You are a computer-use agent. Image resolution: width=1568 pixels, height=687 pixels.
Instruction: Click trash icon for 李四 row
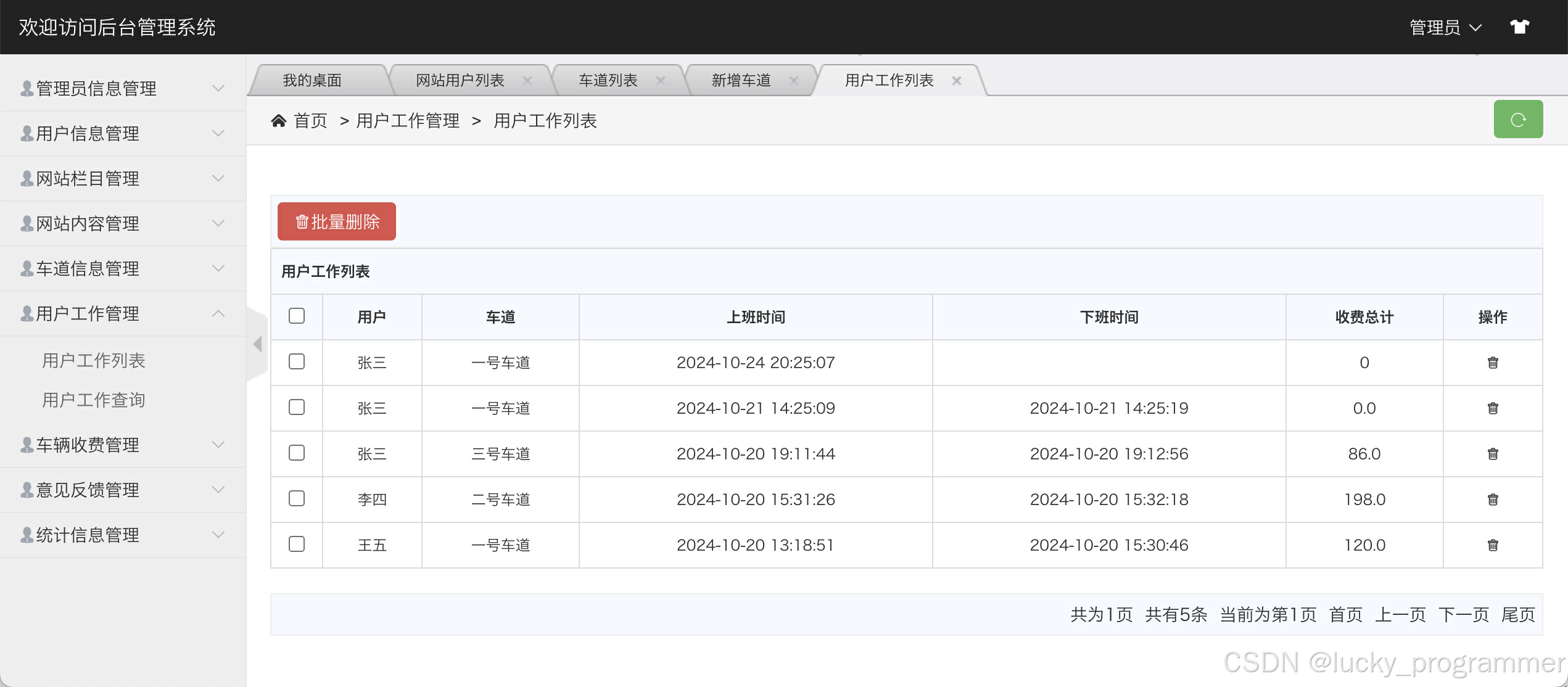1492,500
